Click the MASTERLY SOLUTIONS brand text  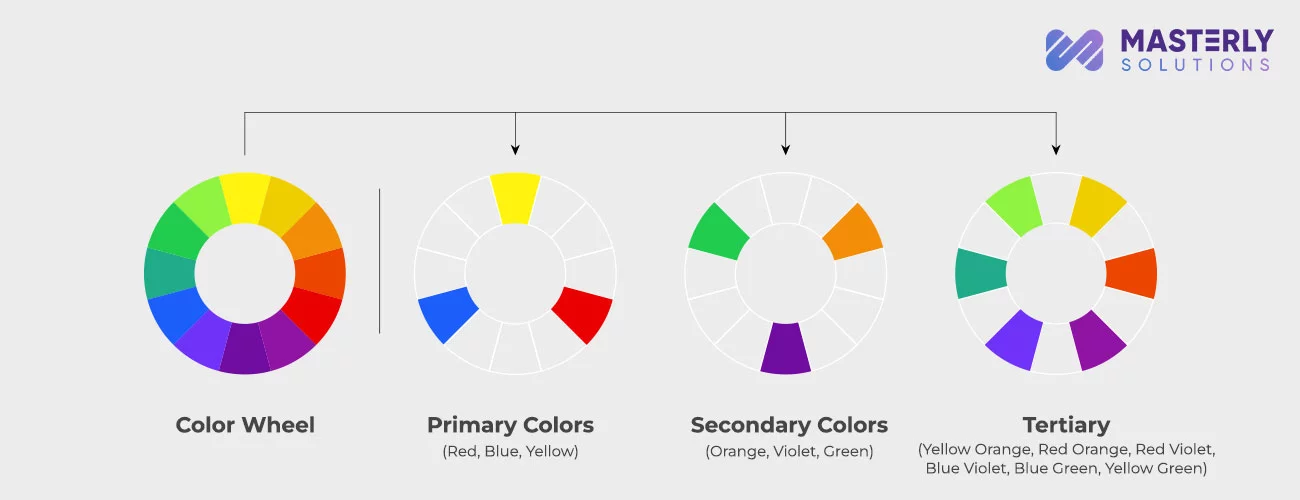click(1197, 50)
